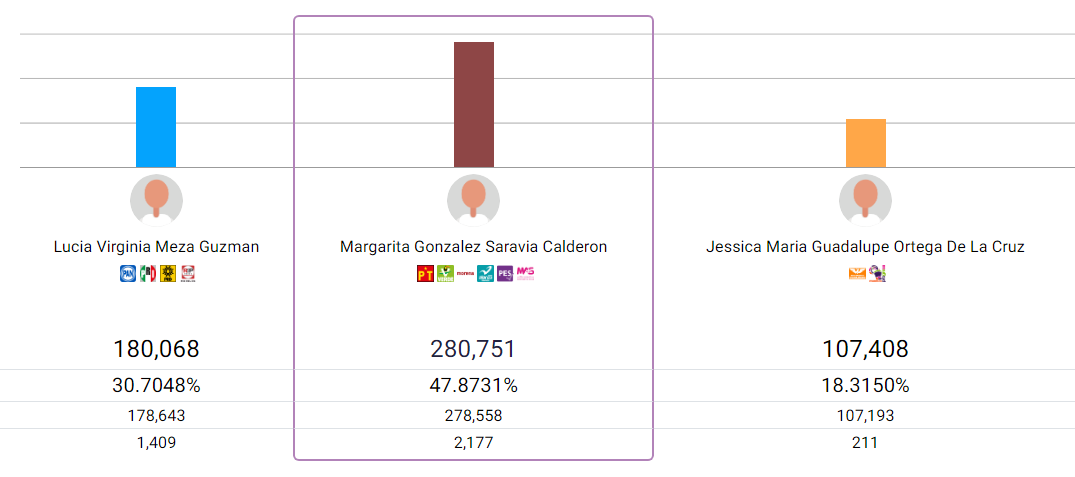Screen dimensions: 1075x477
Task: Click Jessica Maria Guadalupe Ortega's avatar
Action: click(x=865, y=200)
